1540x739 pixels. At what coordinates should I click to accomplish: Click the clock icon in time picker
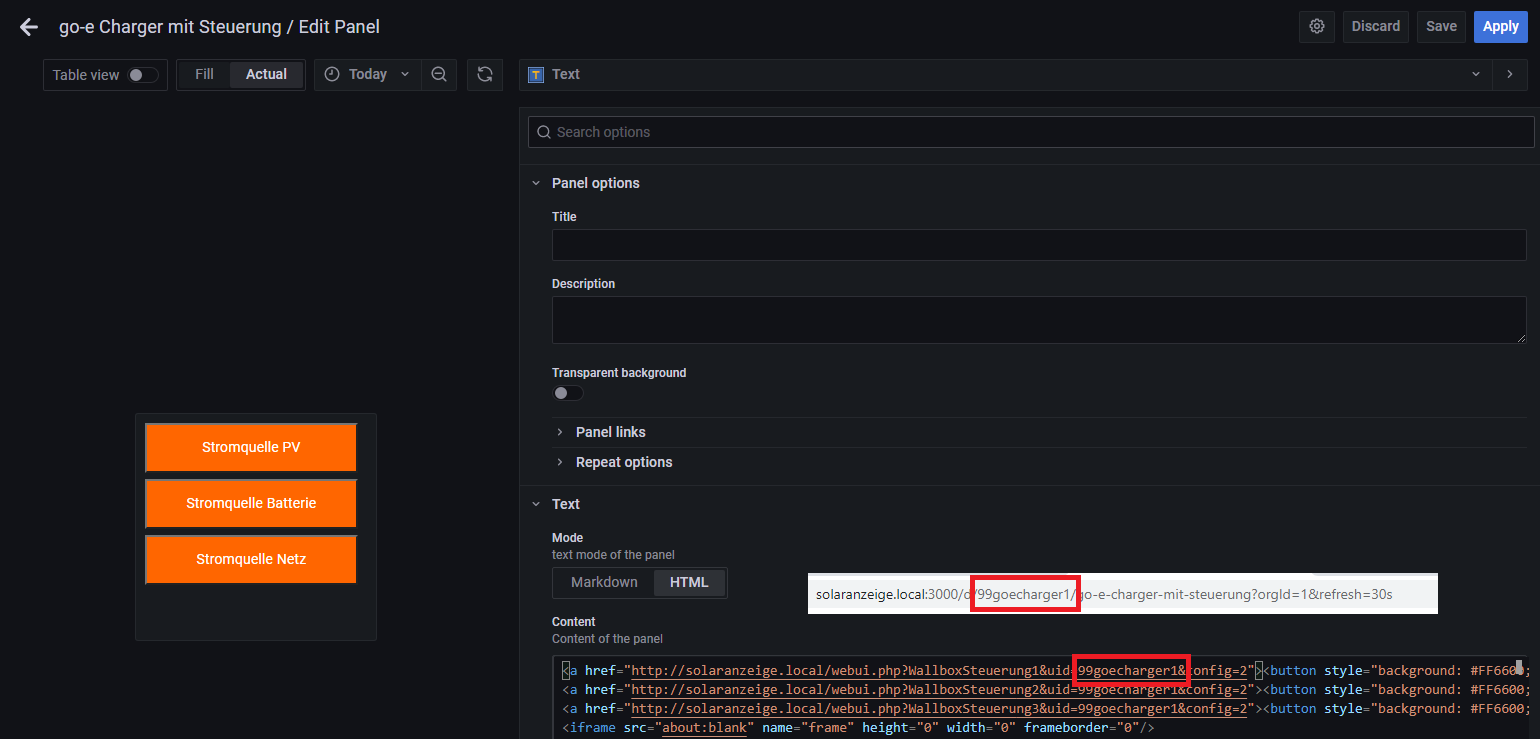[x=332, y=75]
